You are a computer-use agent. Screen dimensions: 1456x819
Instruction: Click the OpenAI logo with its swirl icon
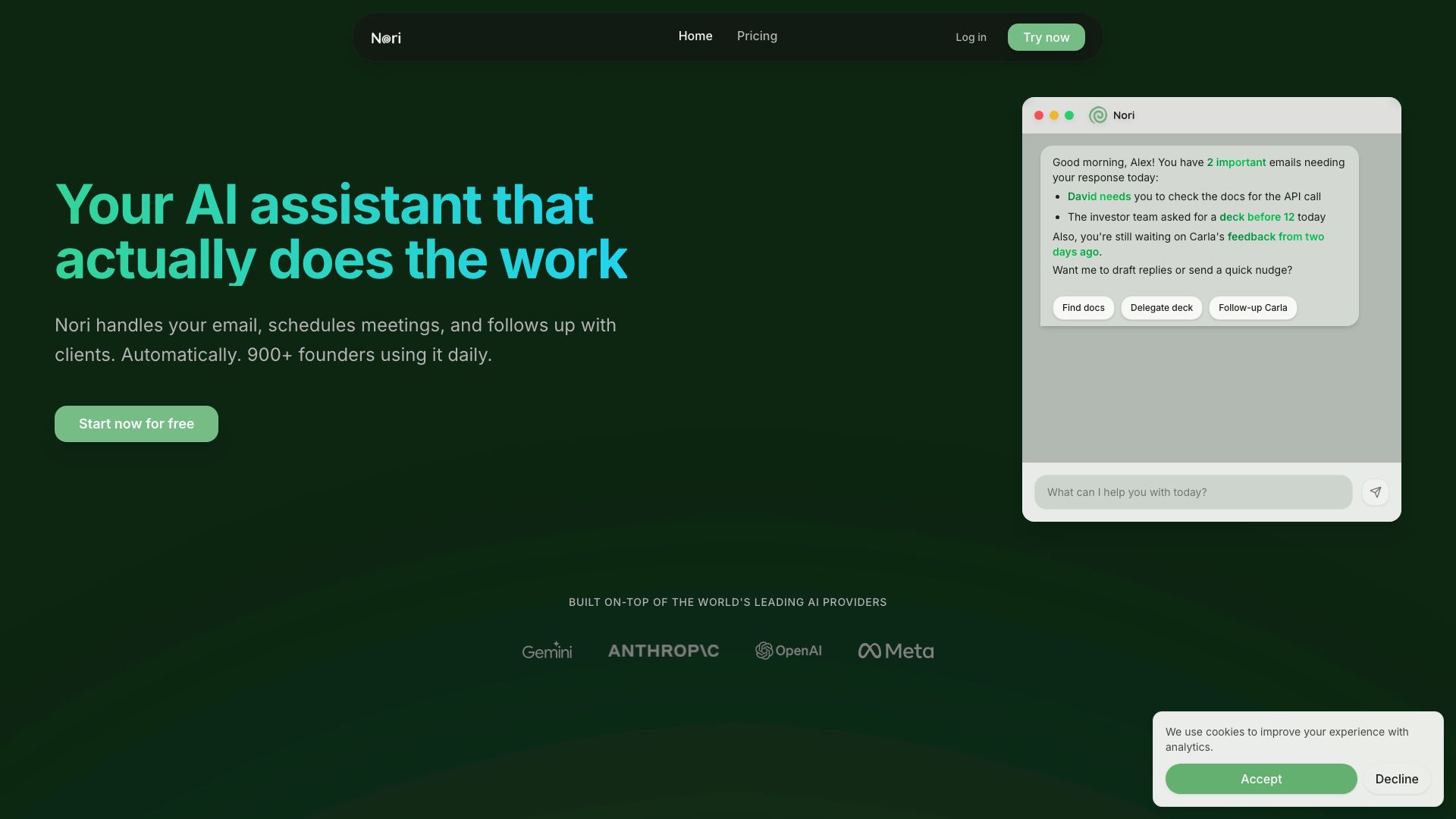[x=789, y=650]
